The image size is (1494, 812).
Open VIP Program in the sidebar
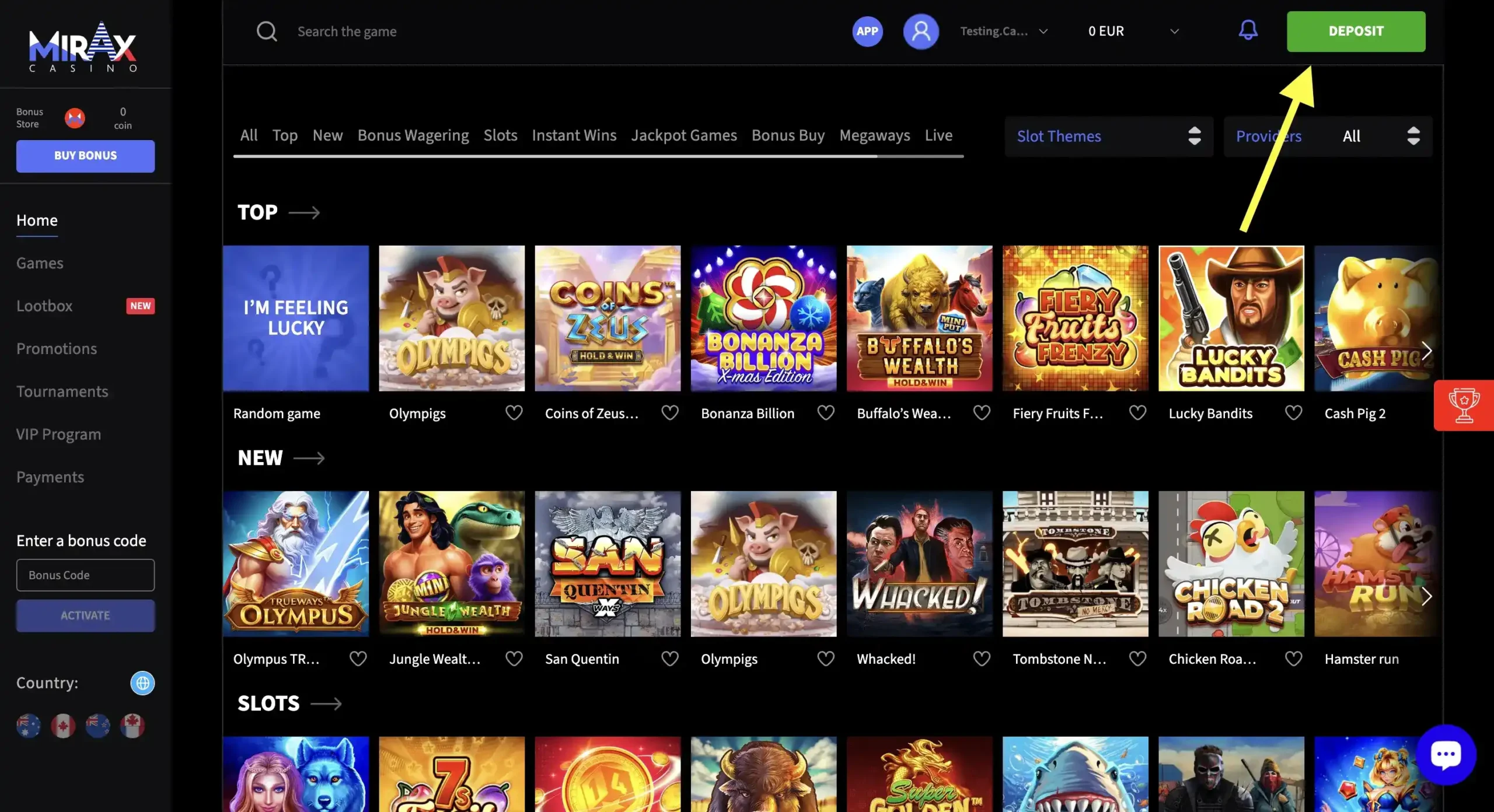pos(58,435)
